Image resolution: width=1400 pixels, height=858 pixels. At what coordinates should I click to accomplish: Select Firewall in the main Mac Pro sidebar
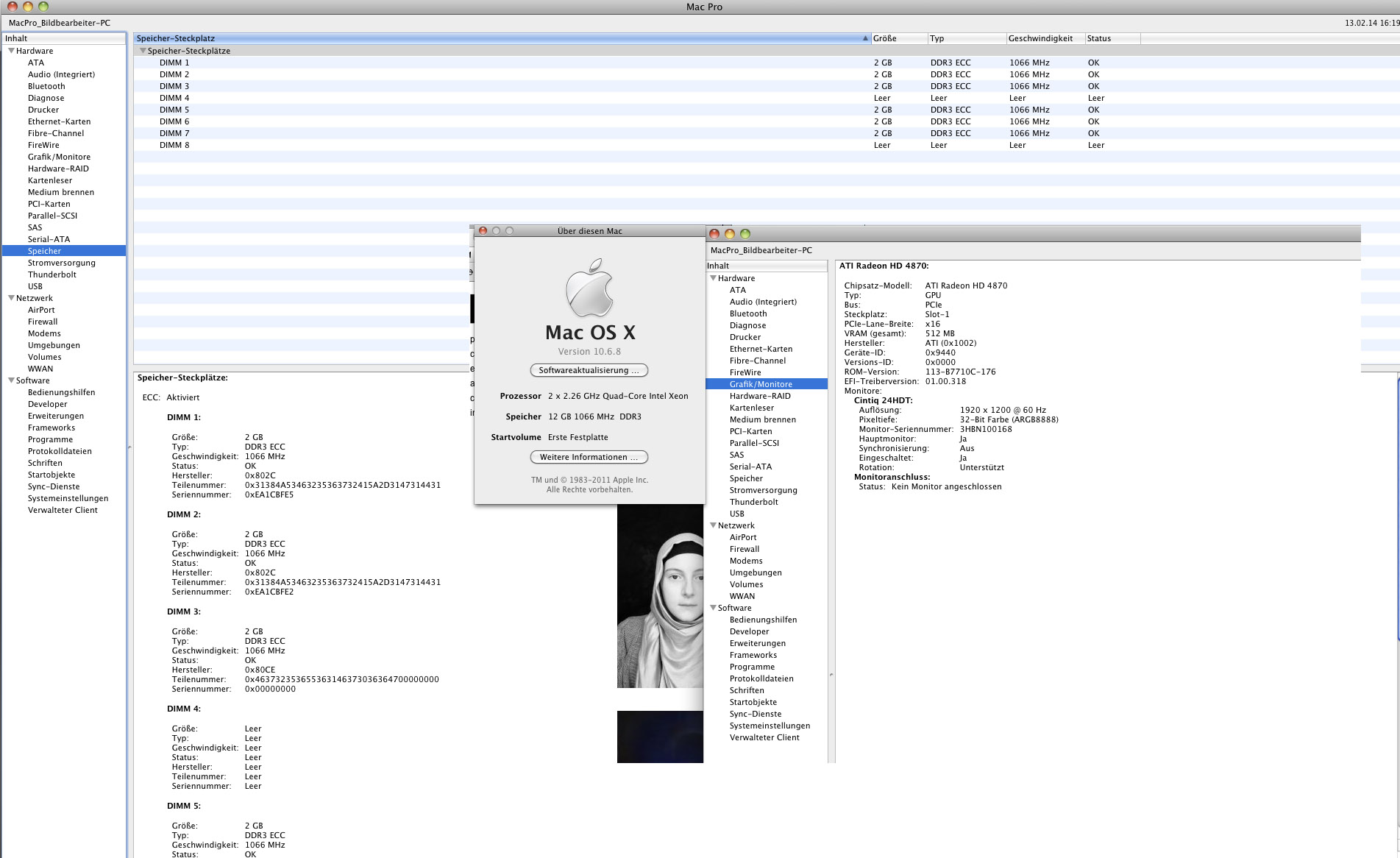tap(43, 322)
